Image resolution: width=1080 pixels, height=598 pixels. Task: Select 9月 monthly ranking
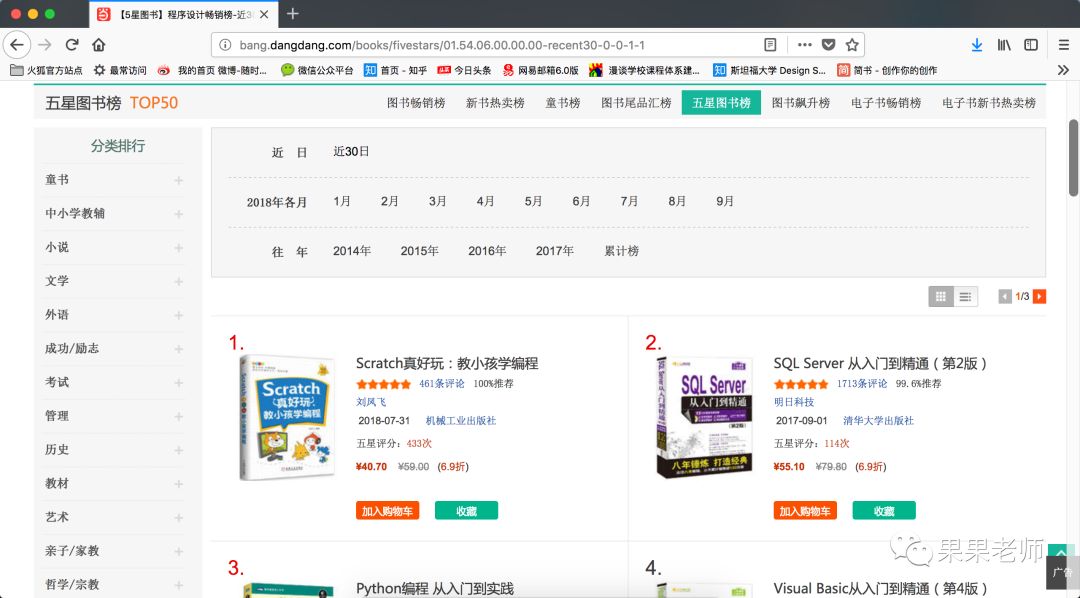tap(725, 201)
